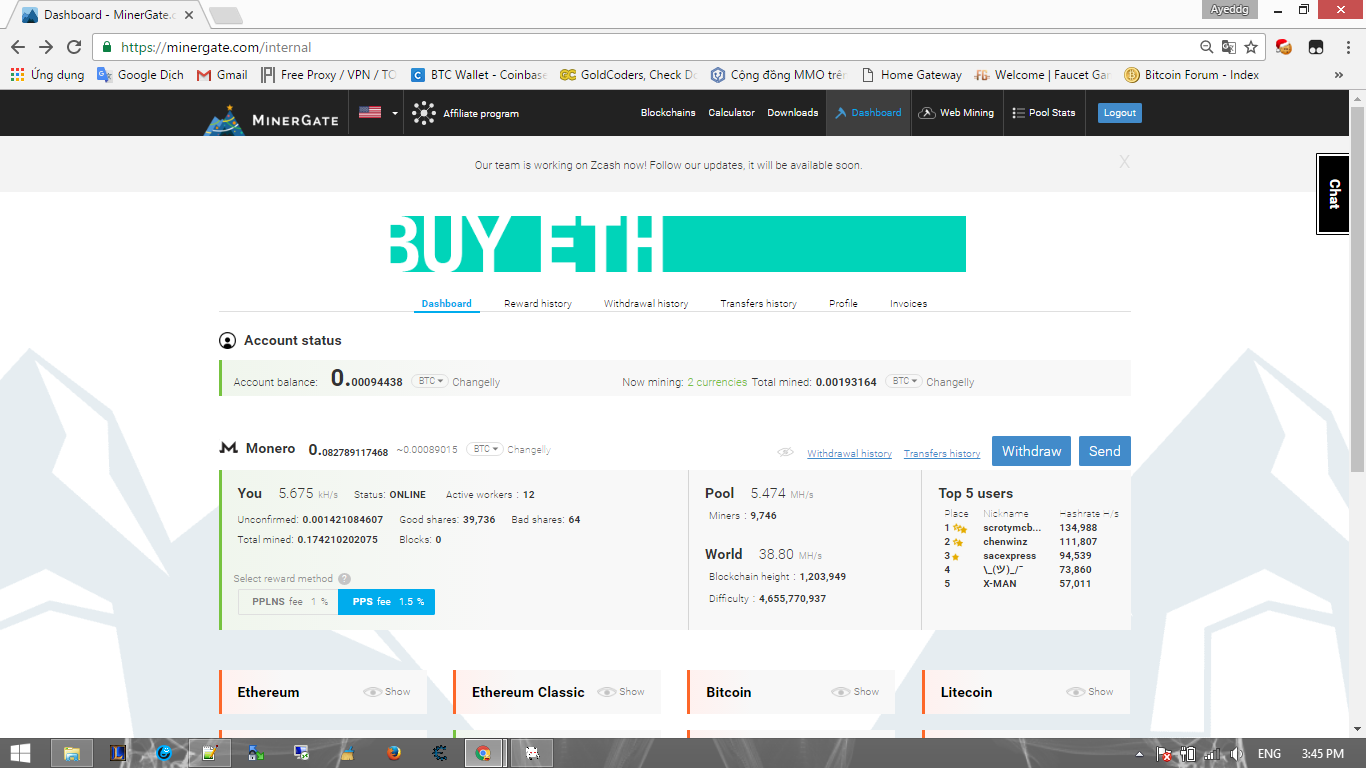The height and width of the screenshot is (768, 1366).
Task: Show the Ethereum Classic panel
Action: 621,692
